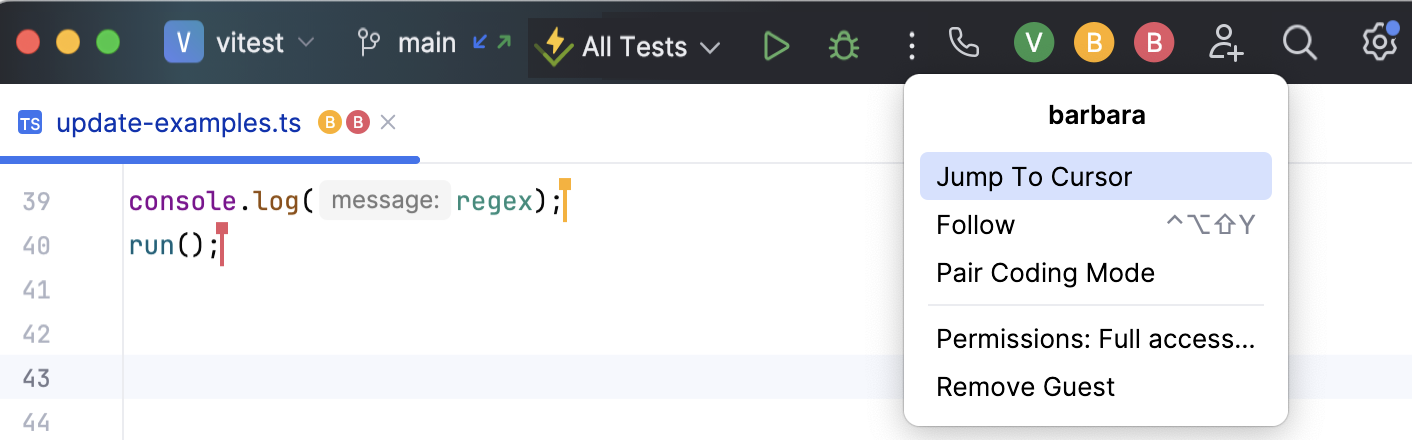Open the settings gear icon
Image resolution: width=1412 pixels, height=440 pixels.
pos(1379,43)
